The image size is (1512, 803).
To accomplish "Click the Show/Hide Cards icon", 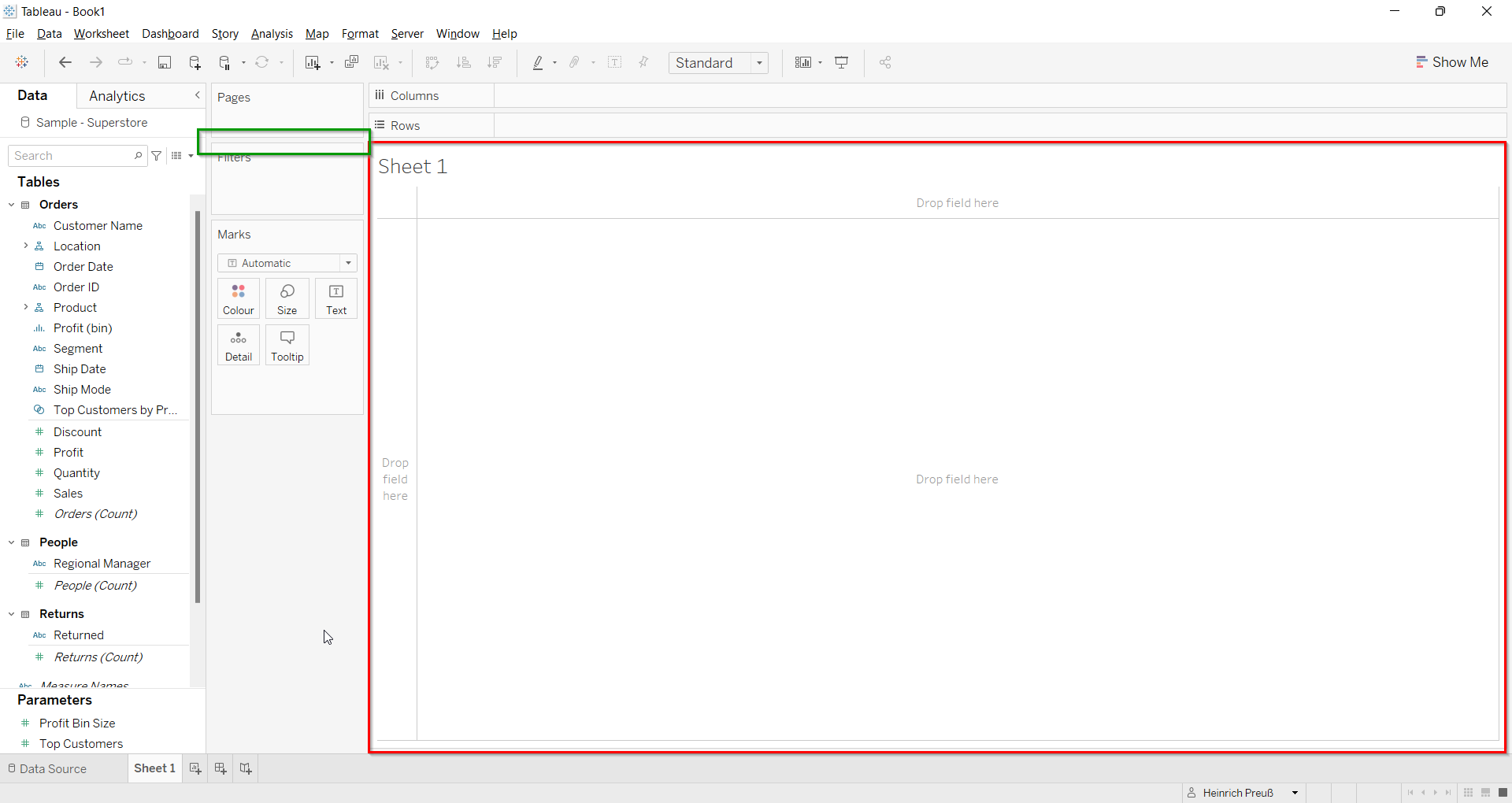I will [803, 62].
